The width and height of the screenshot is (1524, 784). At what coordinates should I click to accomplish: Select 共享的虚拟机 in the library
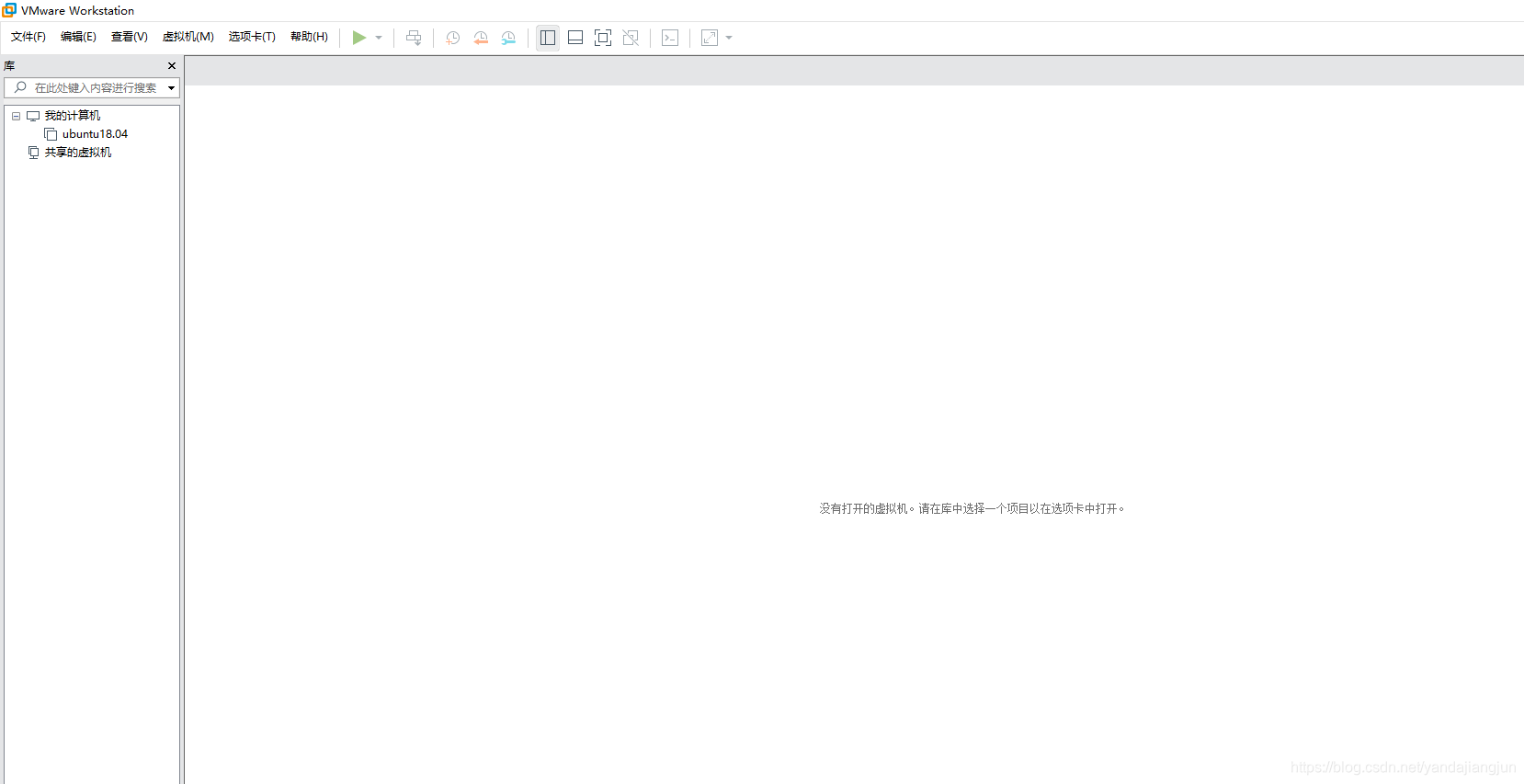(x=78, y=153)
